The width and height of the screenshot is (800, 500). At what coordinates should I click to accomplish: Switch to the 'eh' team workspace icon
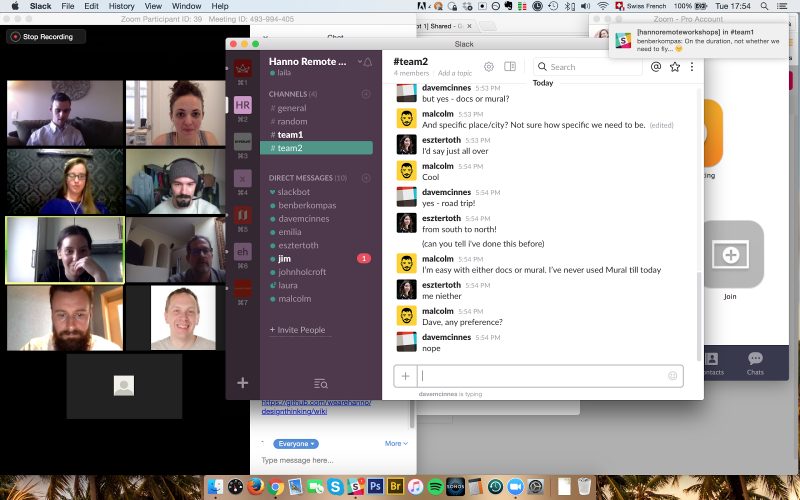[242, 252]
